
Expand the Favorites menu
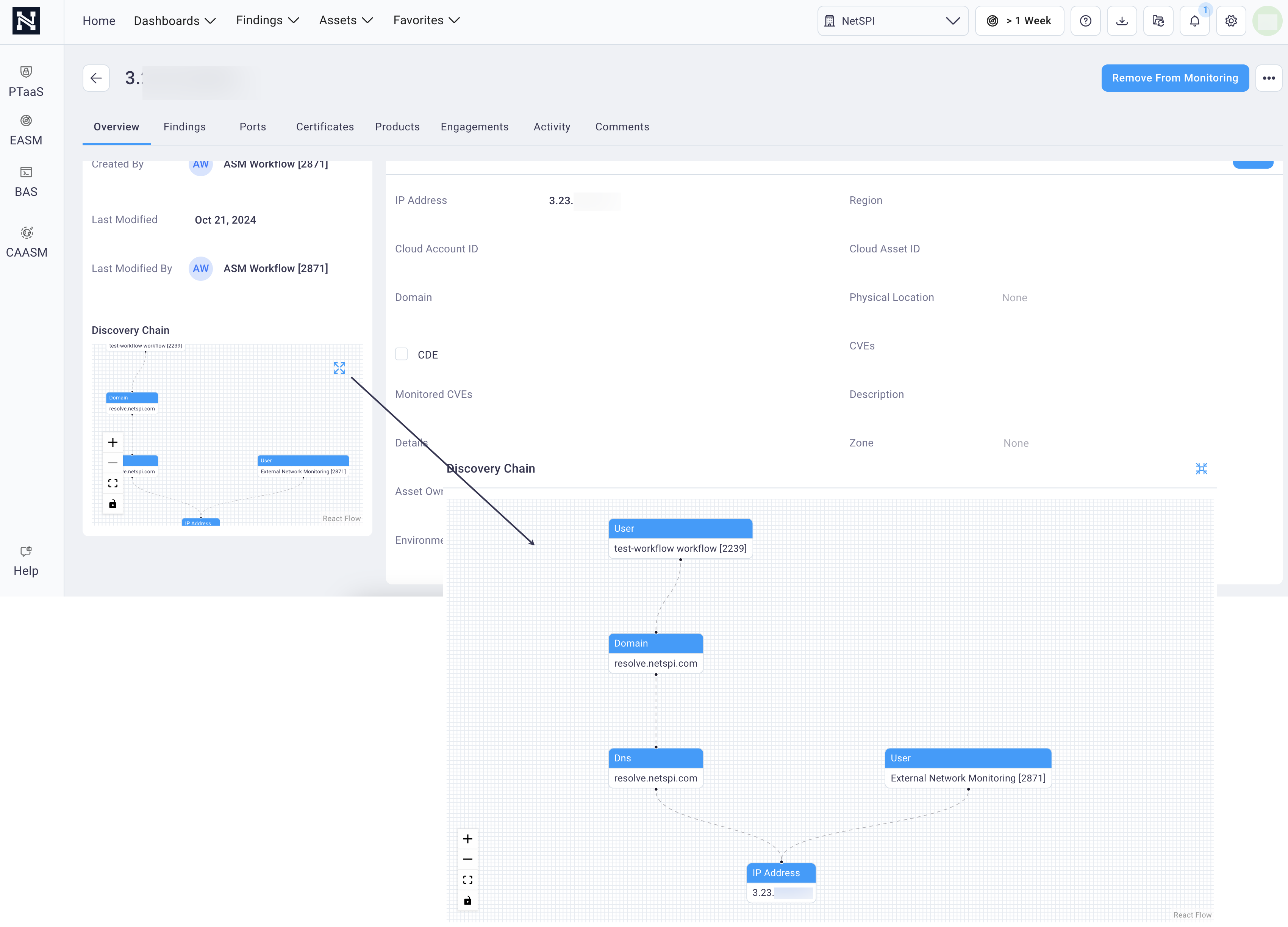pos(426,20)
